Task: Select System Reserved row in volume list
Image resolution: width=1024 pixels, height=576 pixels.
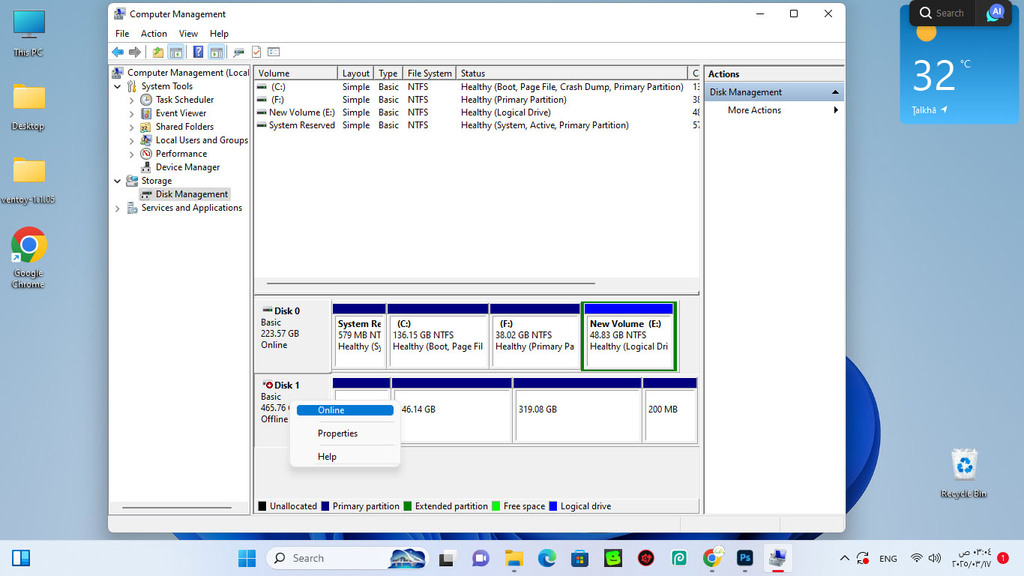Action: point(477,125)
